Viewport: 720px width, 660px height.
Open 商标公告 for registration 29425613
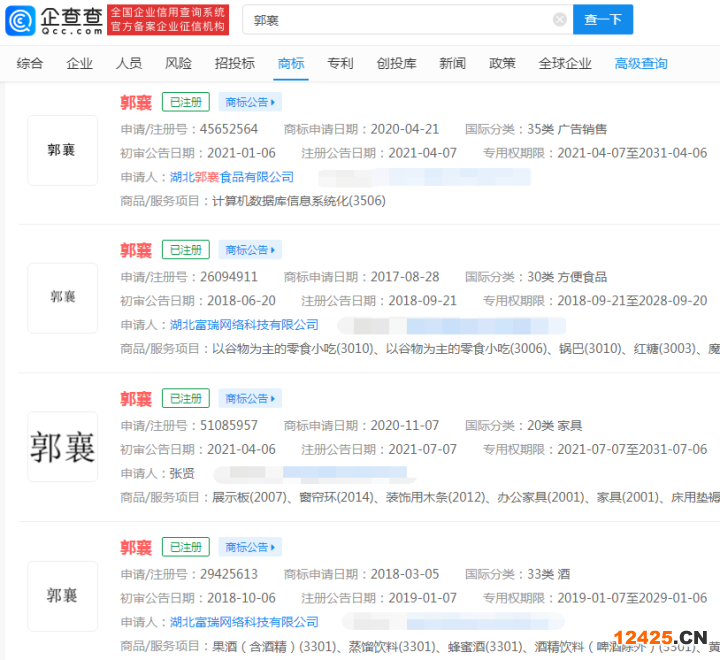(x=250, y=547)
